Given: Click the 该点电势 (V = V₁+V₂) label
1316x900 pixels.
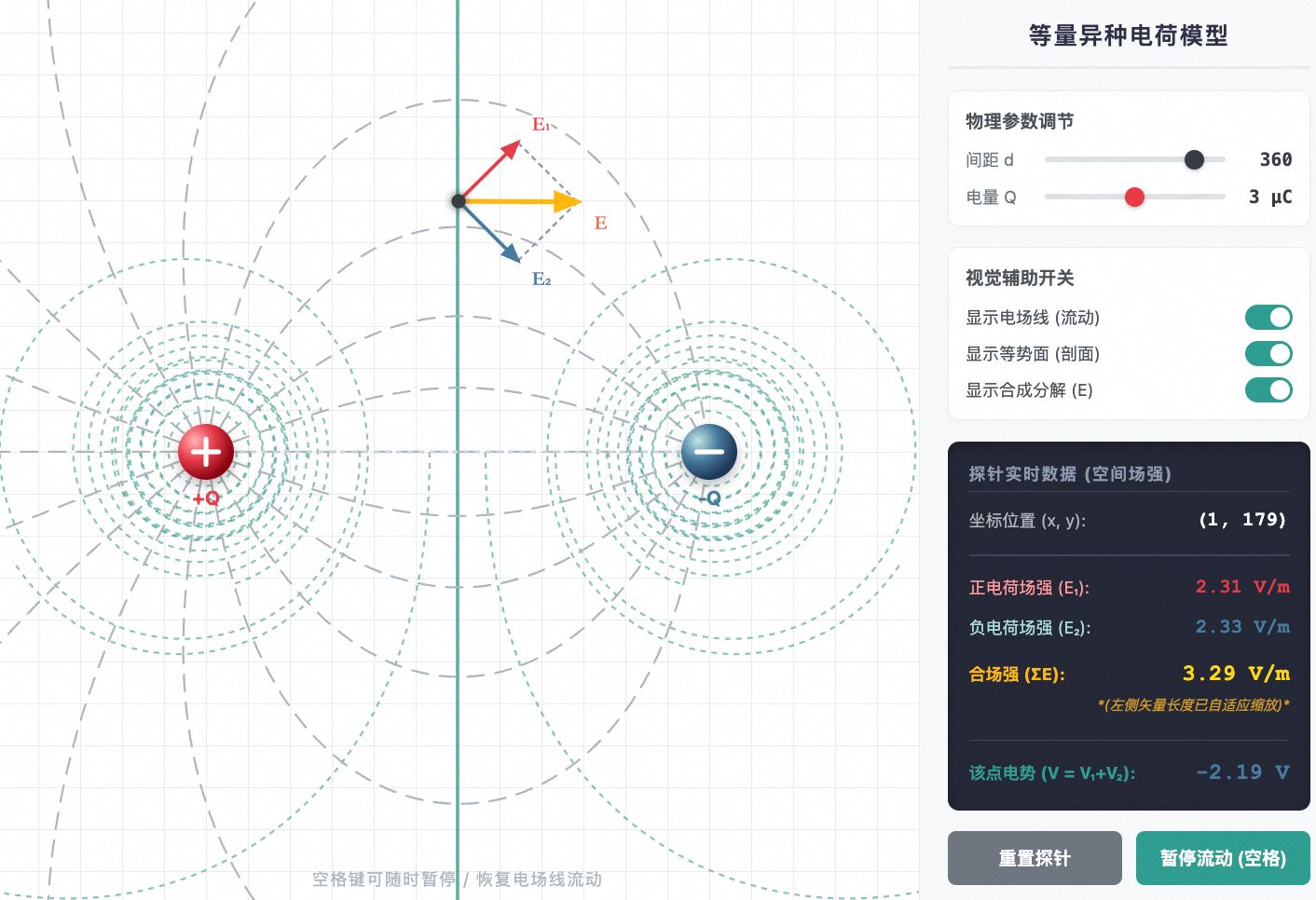Looking at the screenshot, I should [1052, 773].
